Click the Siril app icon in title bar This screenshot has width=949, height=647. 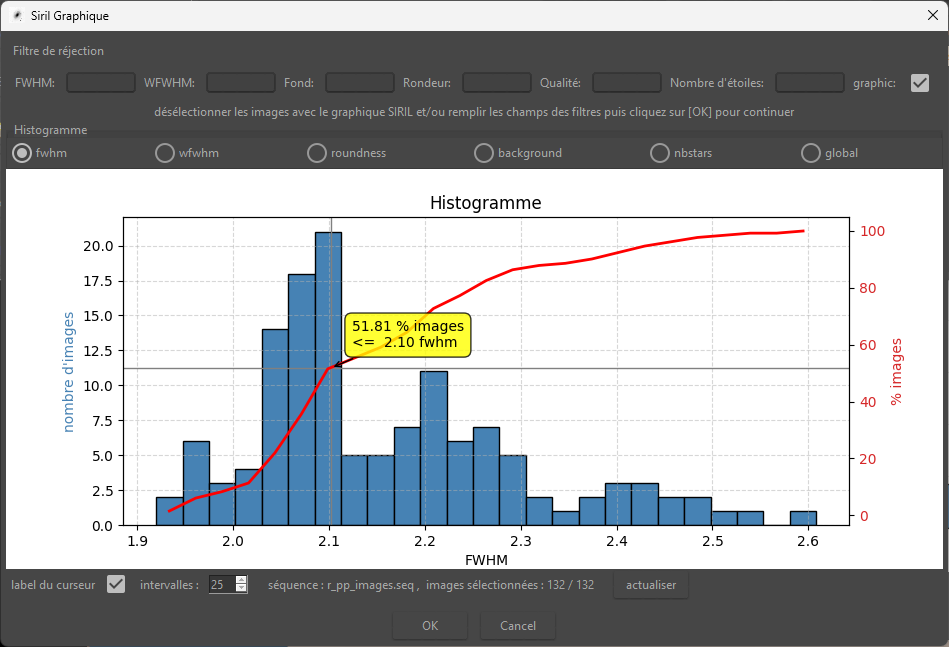point(18,16)
